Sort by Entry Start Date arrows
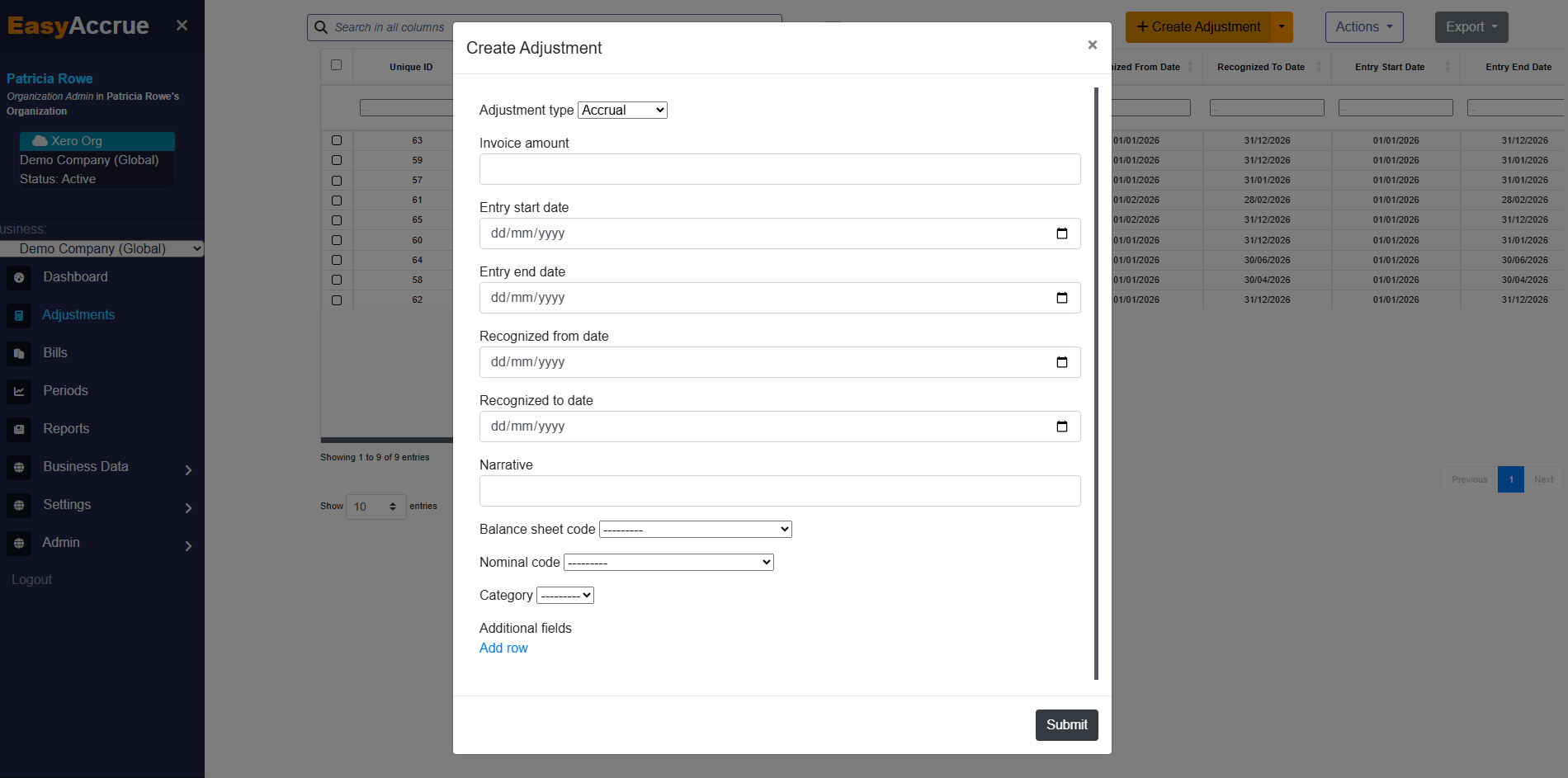 click(x=1448, y=67)
